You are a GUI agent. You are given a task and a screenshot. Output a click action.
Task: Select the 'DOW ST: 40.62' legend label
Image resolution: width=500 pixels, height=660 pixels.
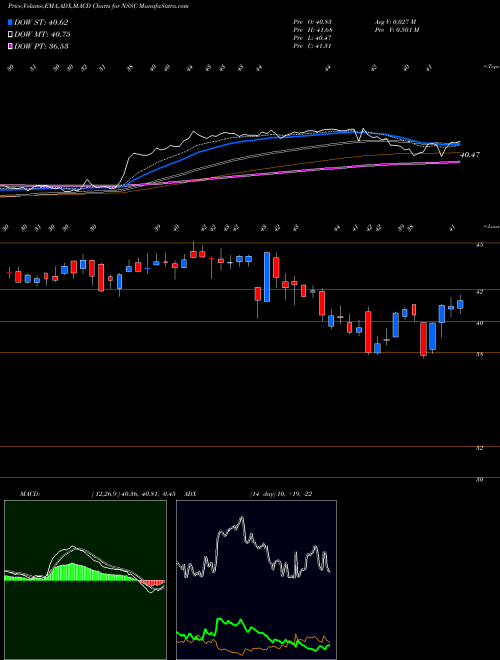coord(41,22)
